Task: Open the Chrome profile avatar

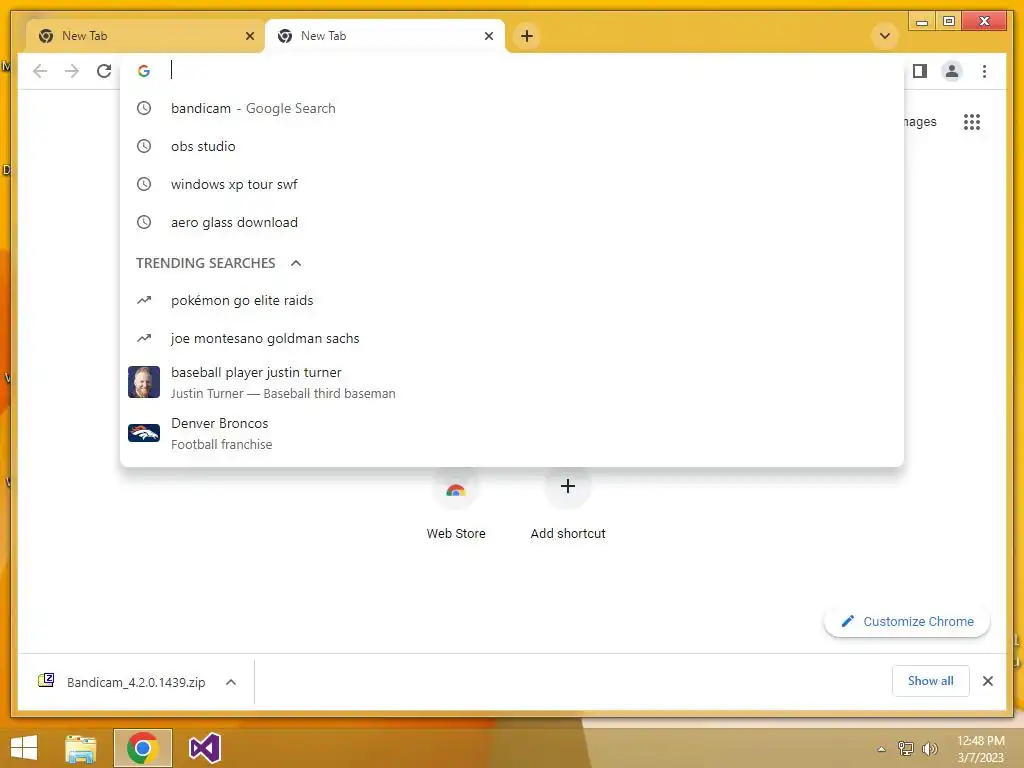Action: click(952, 71)
